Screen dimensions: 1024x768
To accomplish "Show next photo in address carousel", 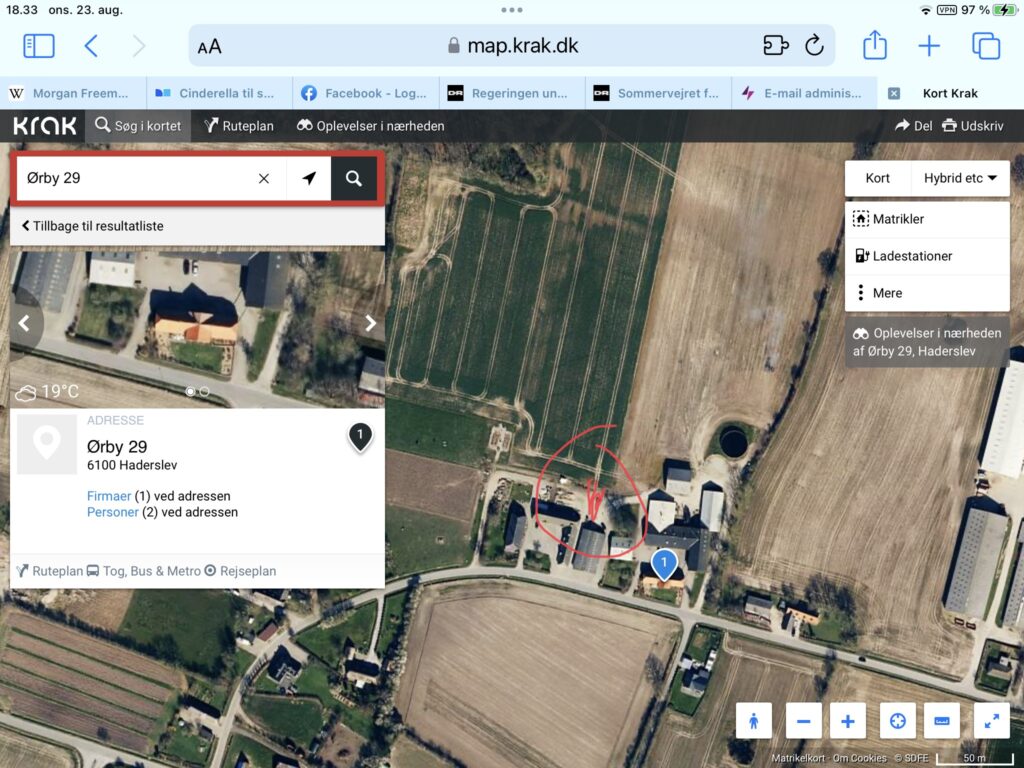I will 370,323.
